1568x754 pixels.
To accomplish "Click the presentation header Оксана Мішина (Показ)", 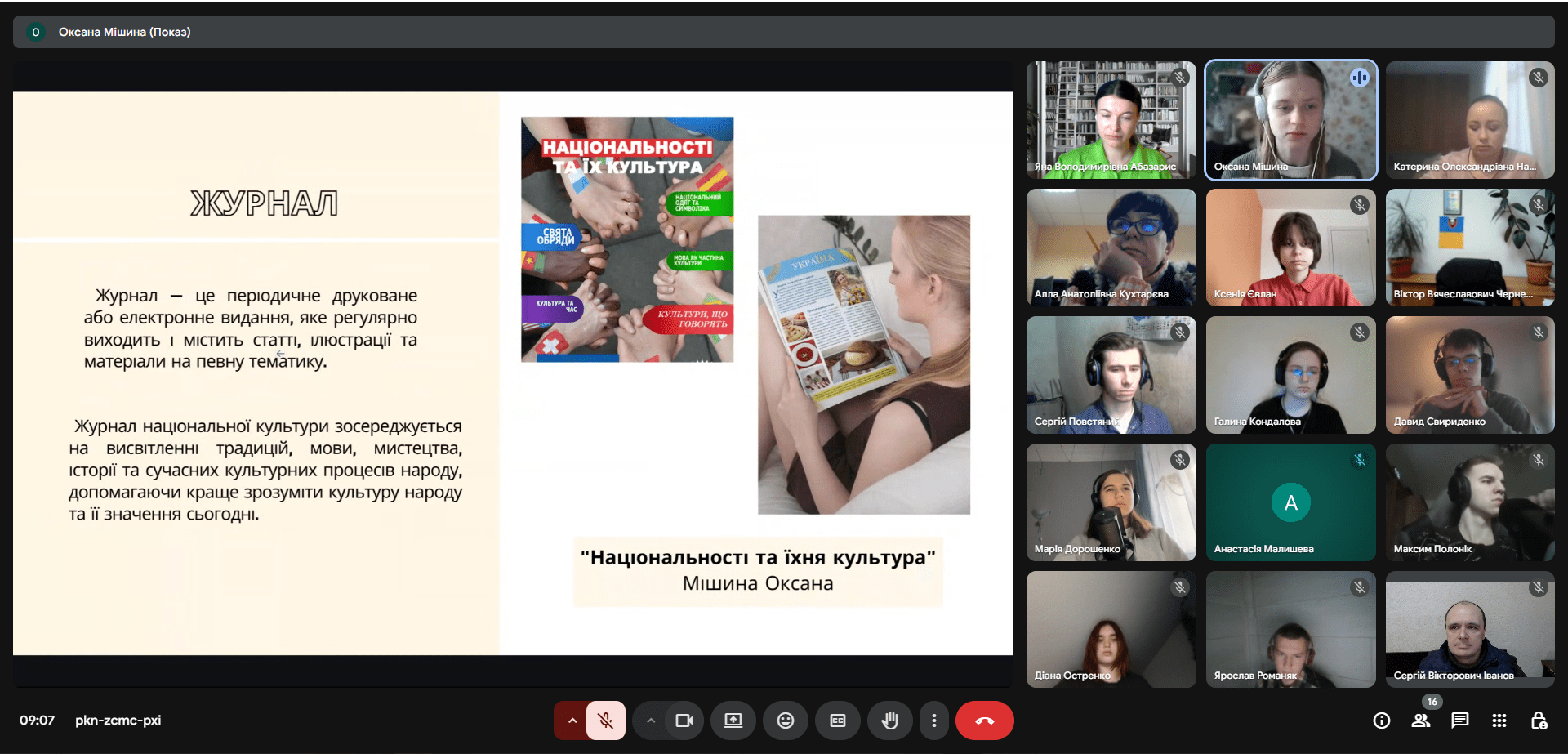I will pos(124,32).
